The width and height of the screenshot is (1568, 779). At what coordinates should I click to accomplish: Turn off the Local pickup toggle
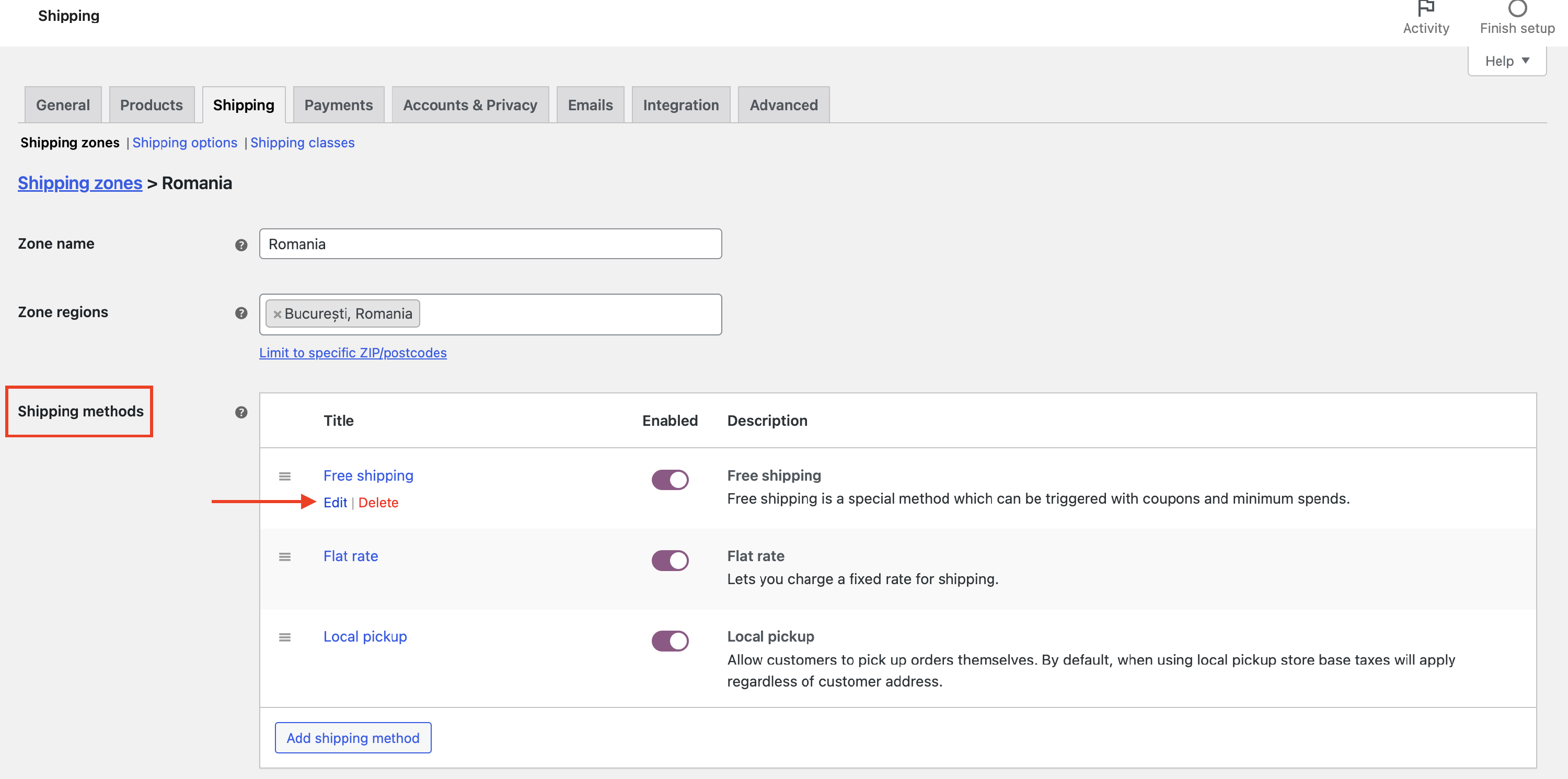tap(670, 640)
